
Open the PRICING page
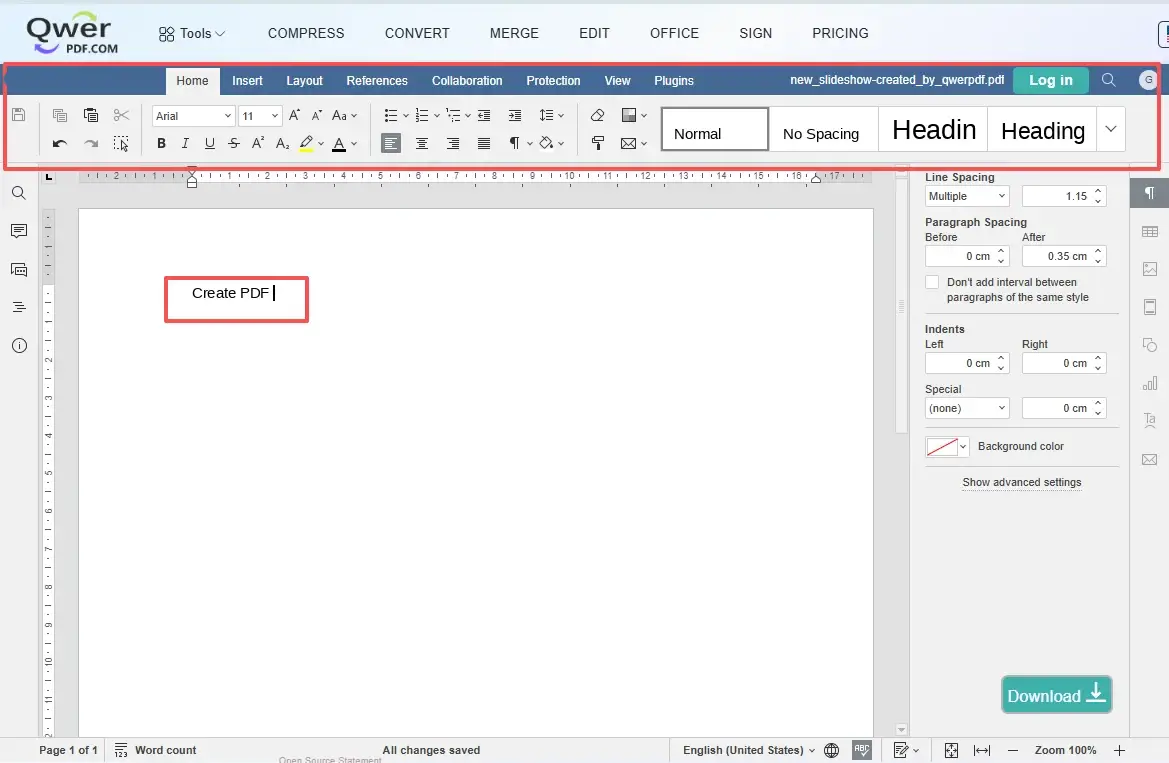tap(840, 34)
